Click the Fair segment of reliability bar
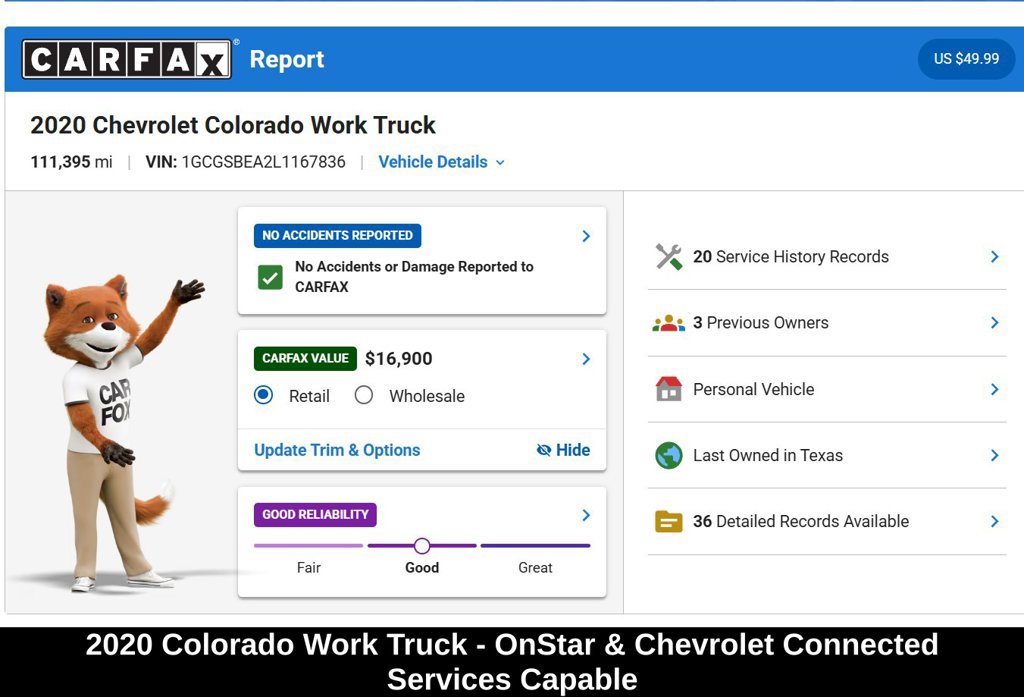 click(x=308, y=545)
